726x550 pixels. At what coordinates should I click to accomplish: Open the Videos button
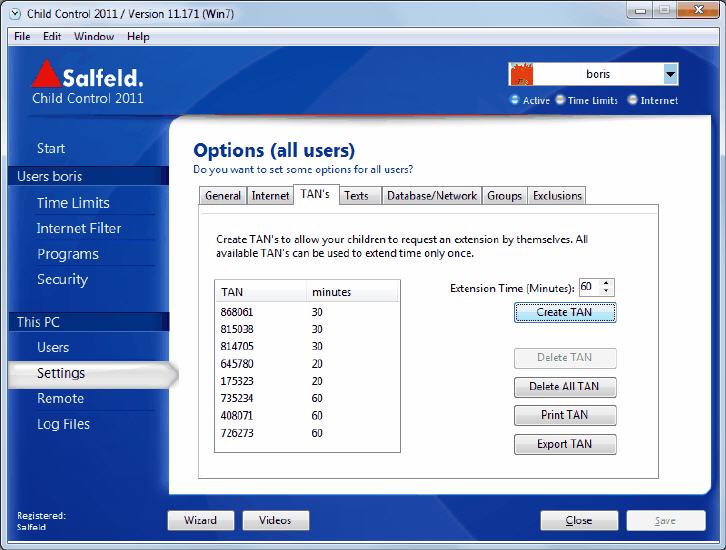pyautogui.click(x=275, y=520)
